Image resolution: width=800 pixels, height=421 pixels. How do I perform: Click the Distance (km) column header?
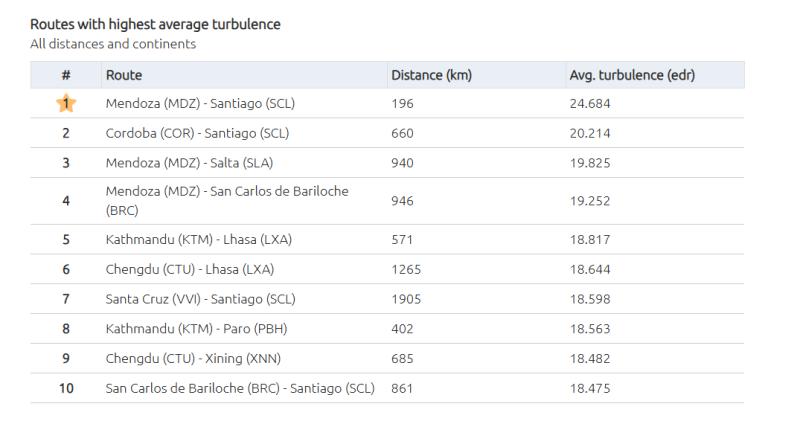pyautogui.click(x=431, y=75)
